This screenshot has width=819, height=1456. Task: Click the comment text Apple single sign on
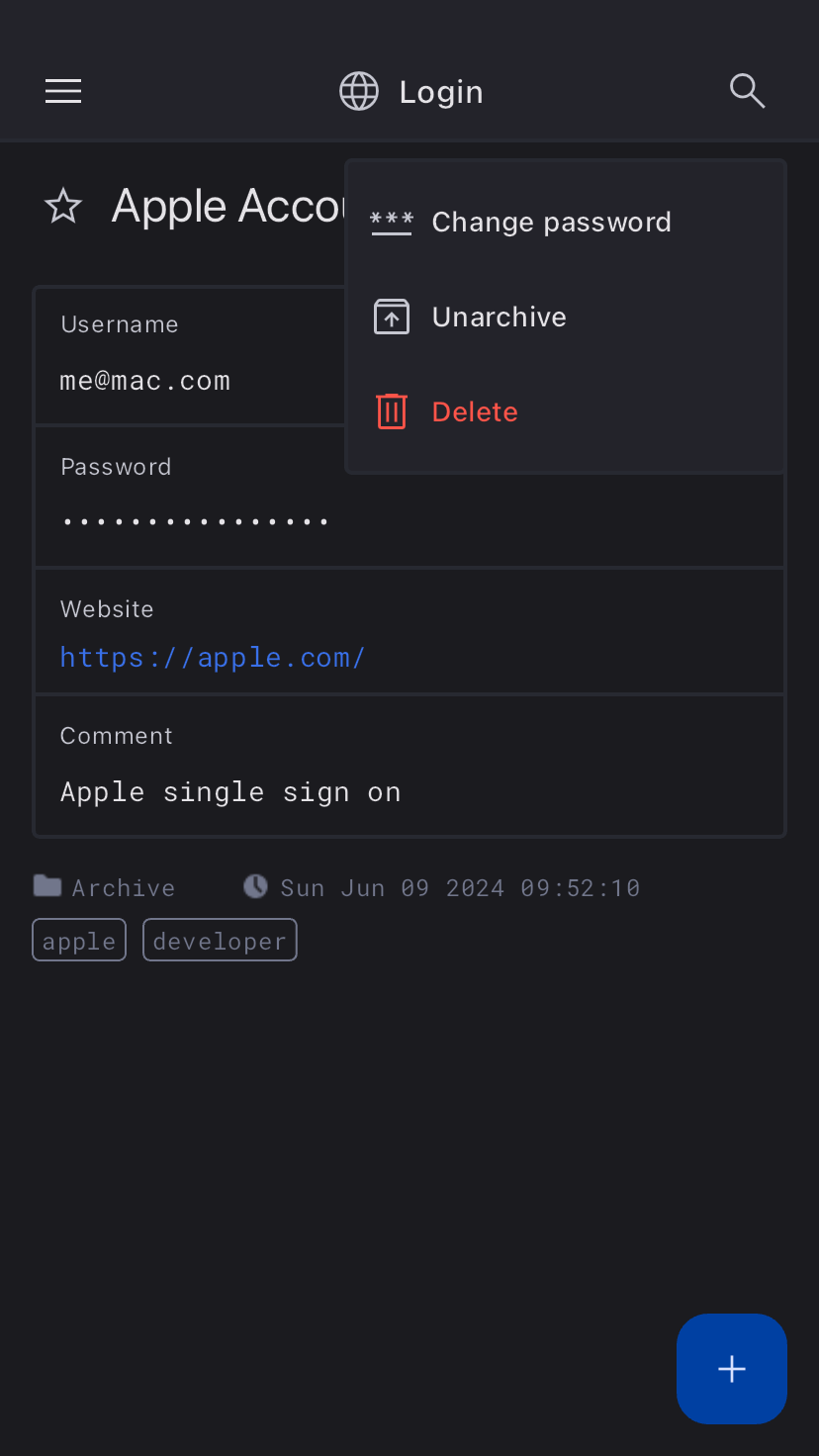coord(230,792)
